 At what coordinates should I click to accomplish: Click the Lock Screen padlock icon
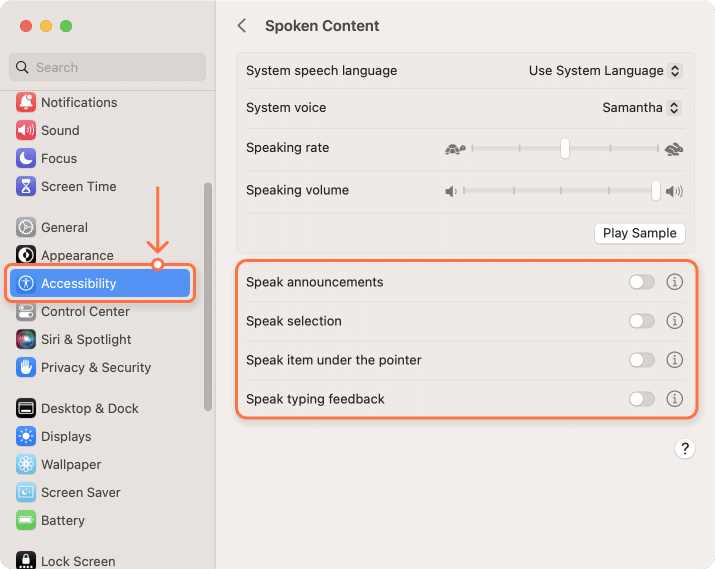tap(26, 560)
